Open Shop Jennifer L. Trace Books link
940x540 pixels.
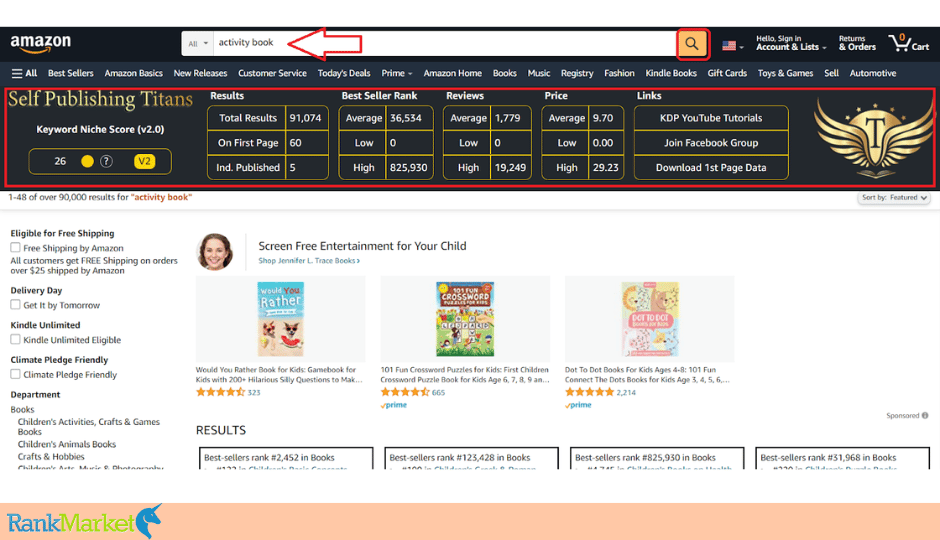(x=309, y=261)
